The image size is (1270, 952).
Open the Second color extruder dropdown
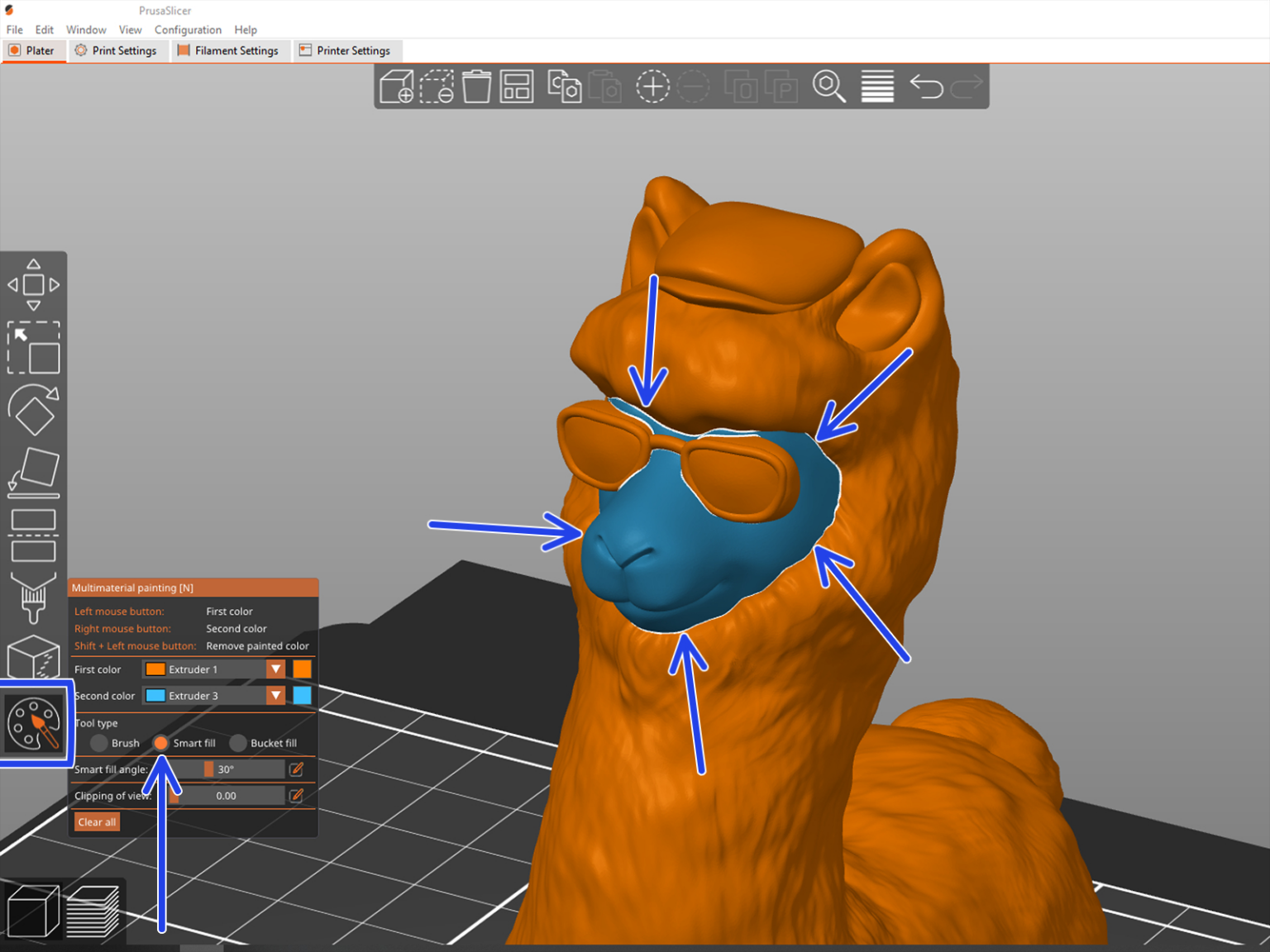click(275, 695)
